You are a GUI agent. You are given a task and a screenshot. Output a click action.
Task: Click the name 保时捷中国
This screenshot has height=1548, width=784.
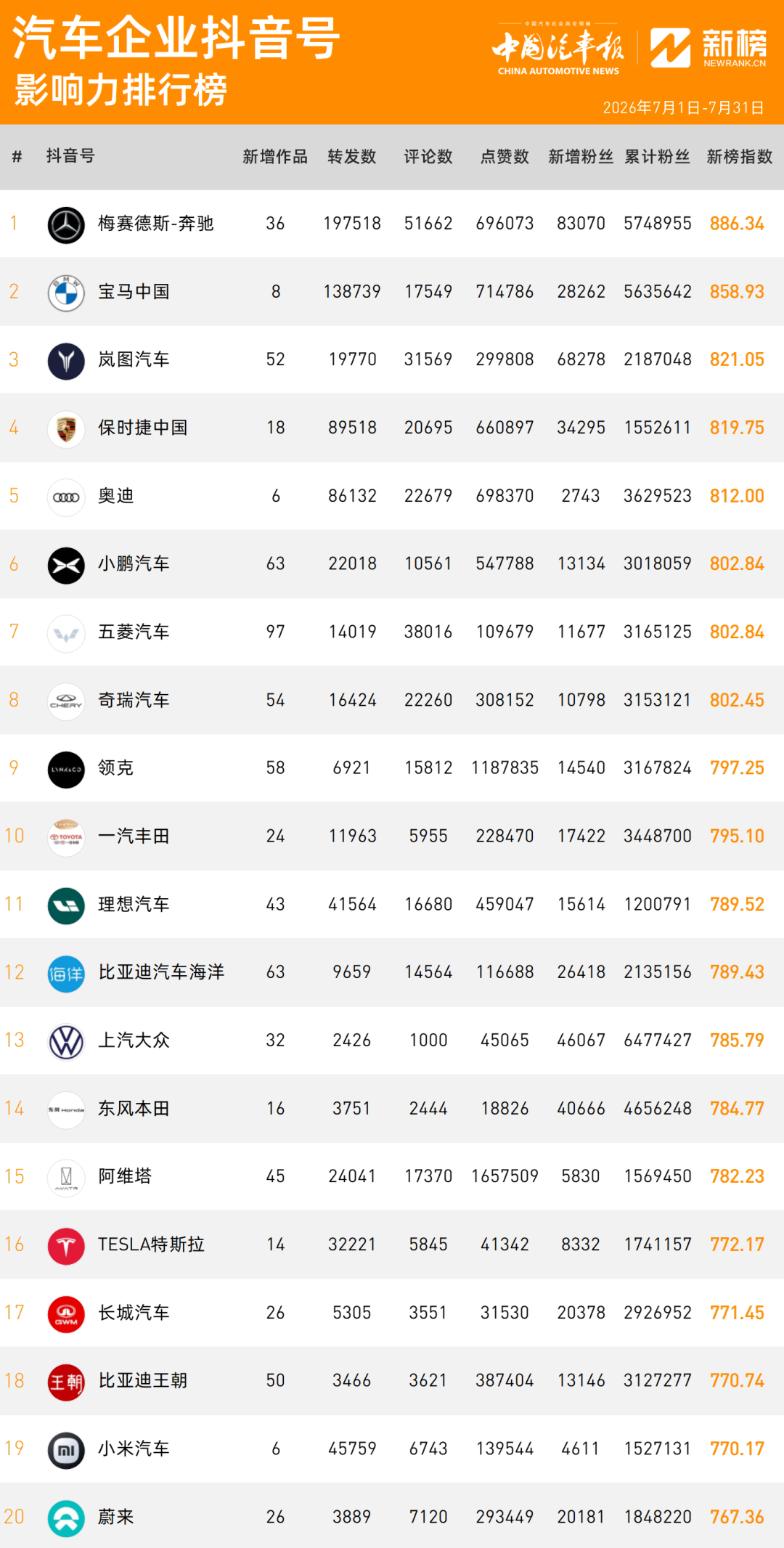point(143,428)
